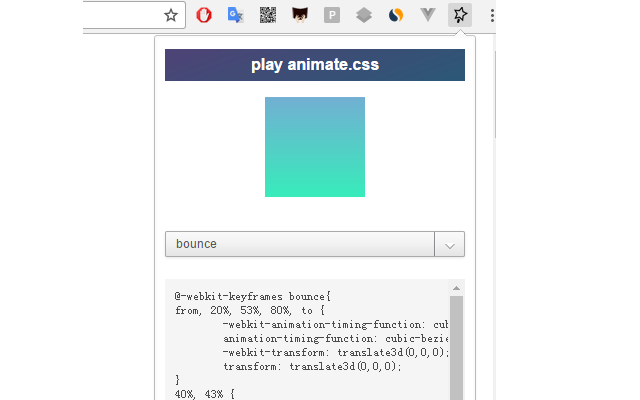Toggle the play animate.css star extension
640x400 pixels.
tap(460, 15)
